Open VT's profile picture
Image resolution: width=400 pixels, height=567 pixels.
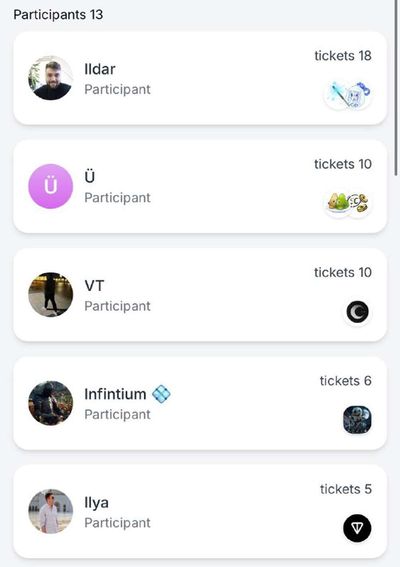click(x=51, y=295)
